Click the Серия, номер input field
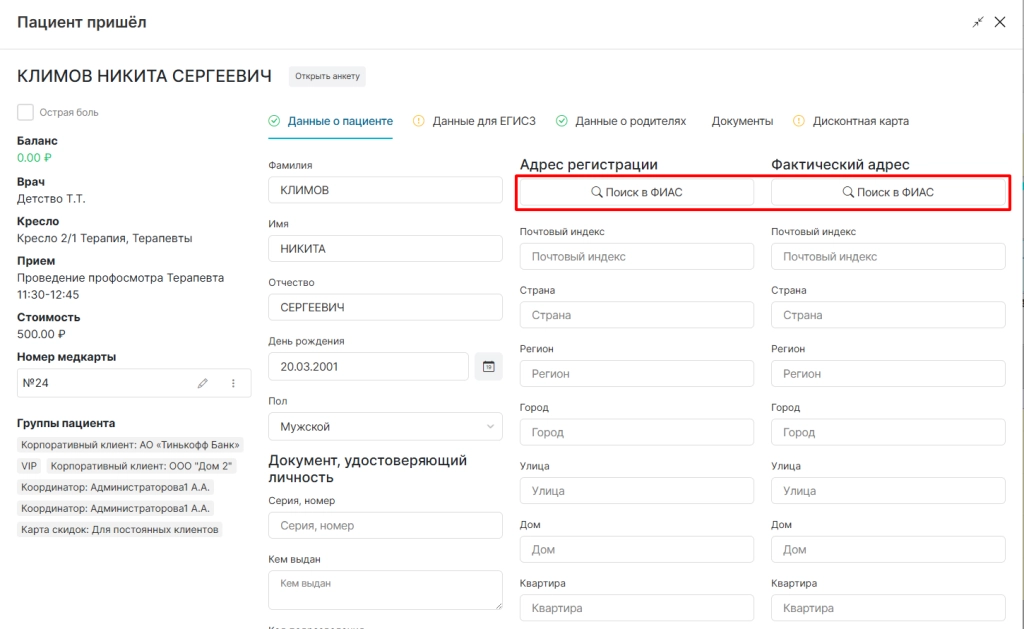The image size is (1024, 629). tap(385, 525)
